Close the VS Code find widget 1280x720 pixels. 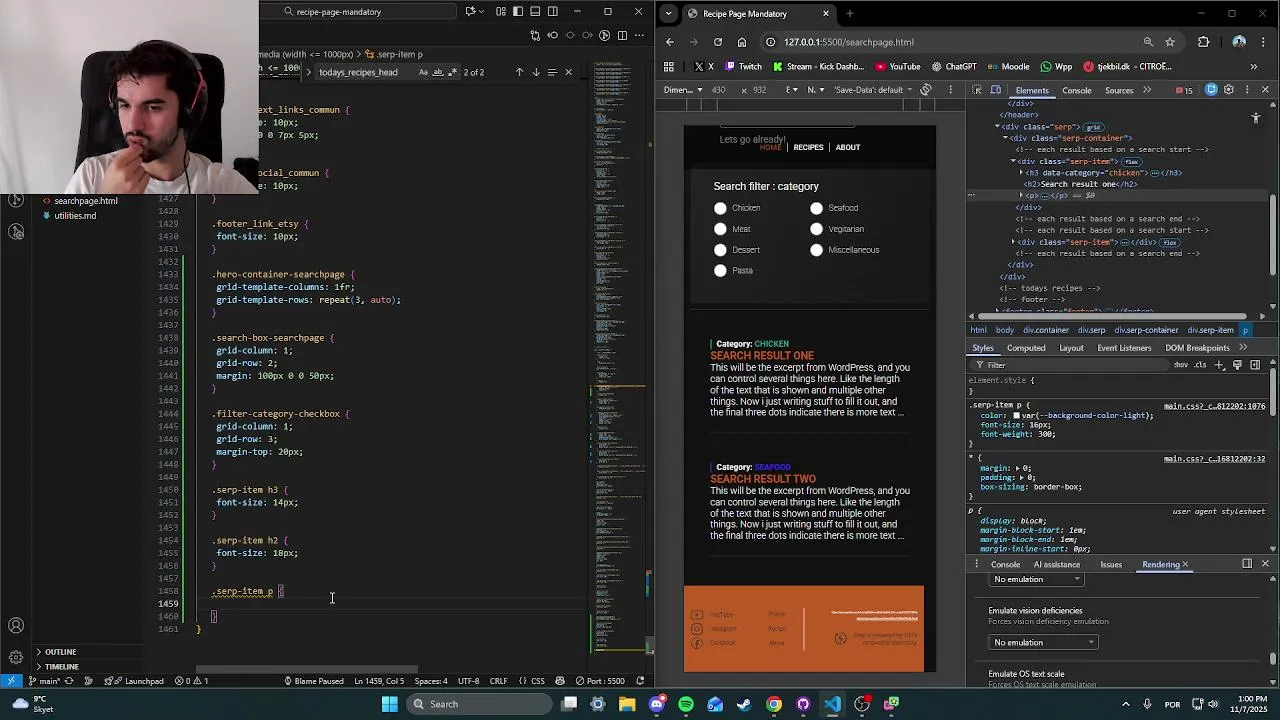(569, 72)
